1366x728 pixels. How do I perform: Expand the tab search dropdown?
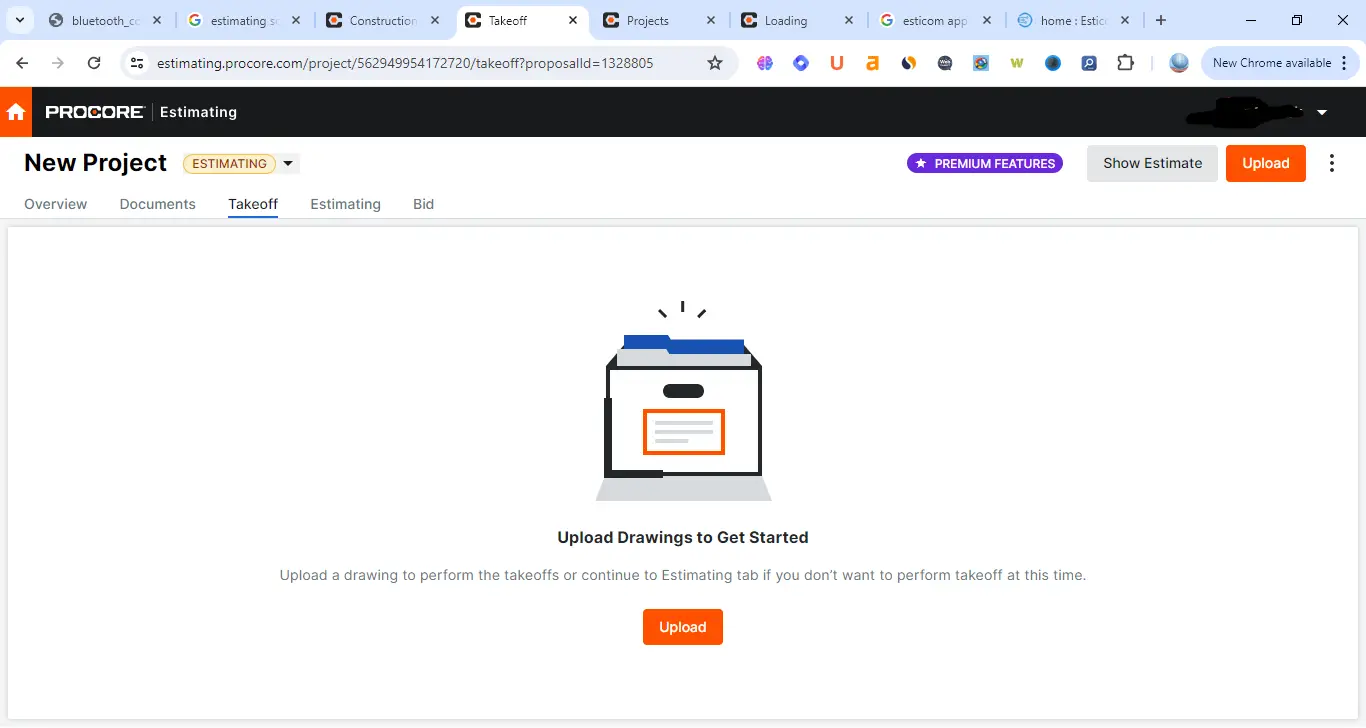tap(19, 20)
